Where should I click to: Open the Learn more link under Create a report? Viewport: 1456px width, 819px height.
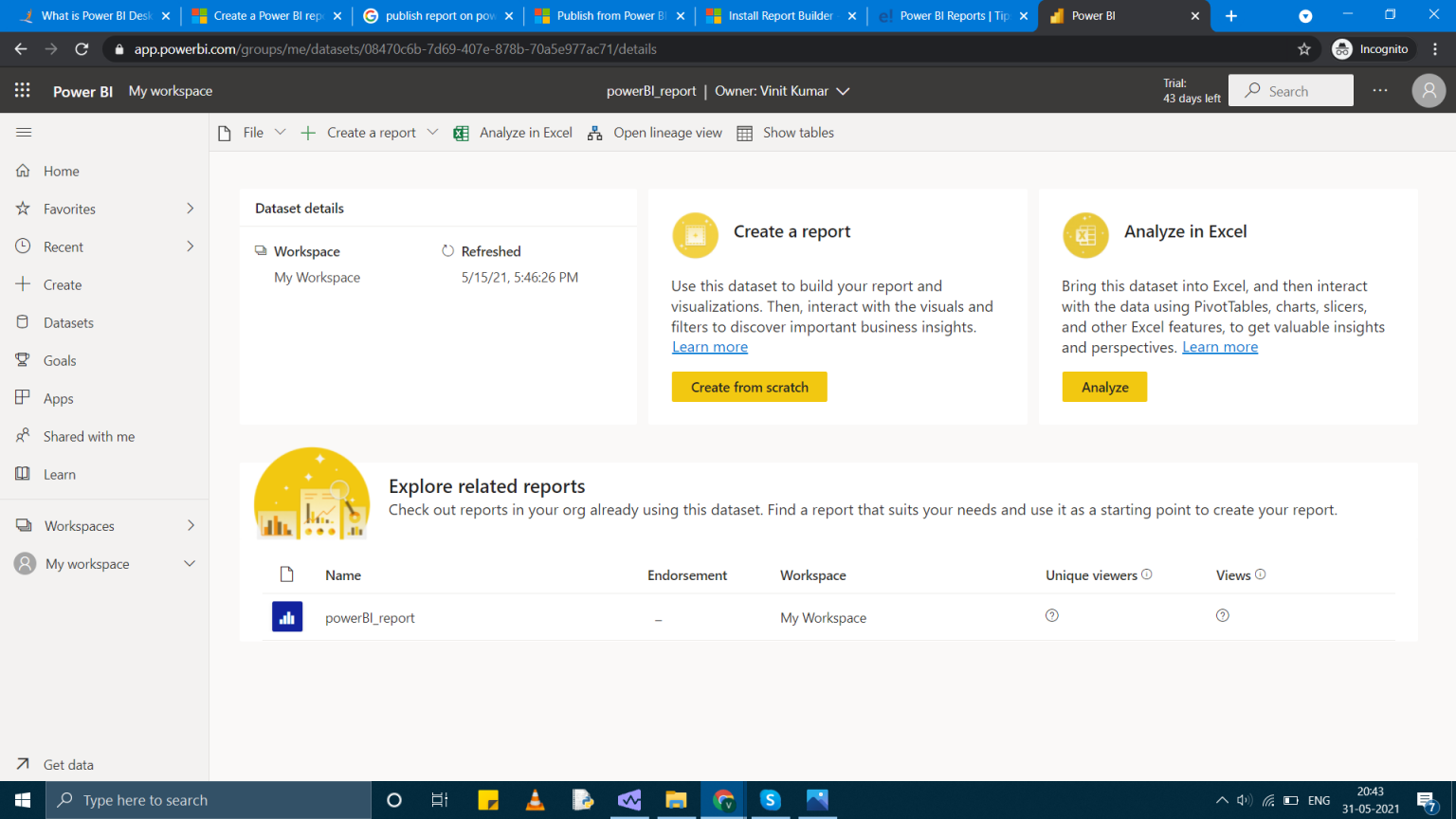tap(709, 346)
